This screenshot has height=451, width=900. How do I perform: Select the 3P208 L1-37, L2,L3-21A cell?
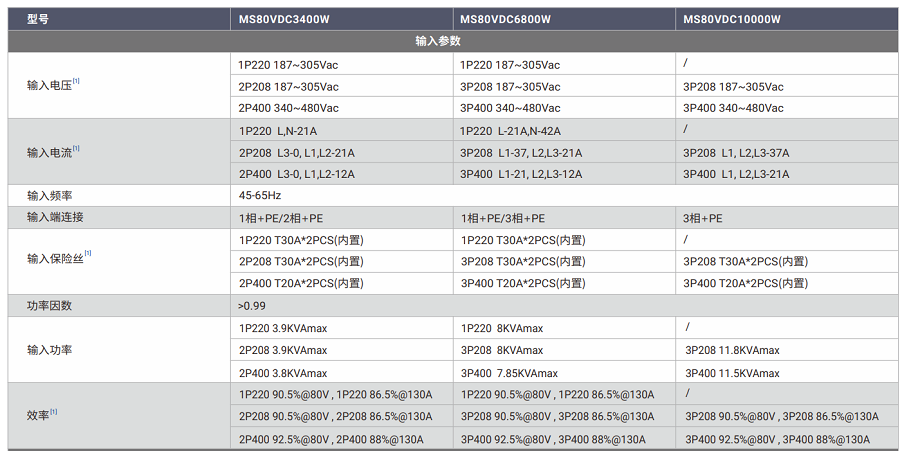tap(521, 153)
